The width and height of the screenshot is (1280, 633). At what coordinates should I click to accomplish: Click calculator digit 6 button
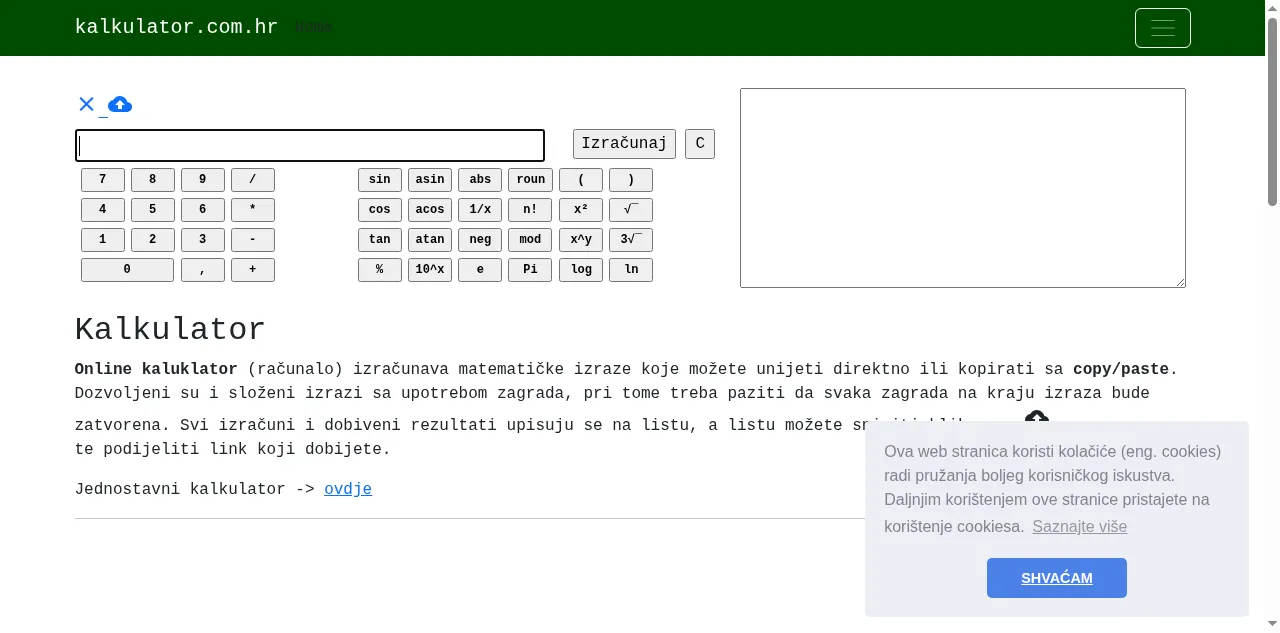point(203,210)
